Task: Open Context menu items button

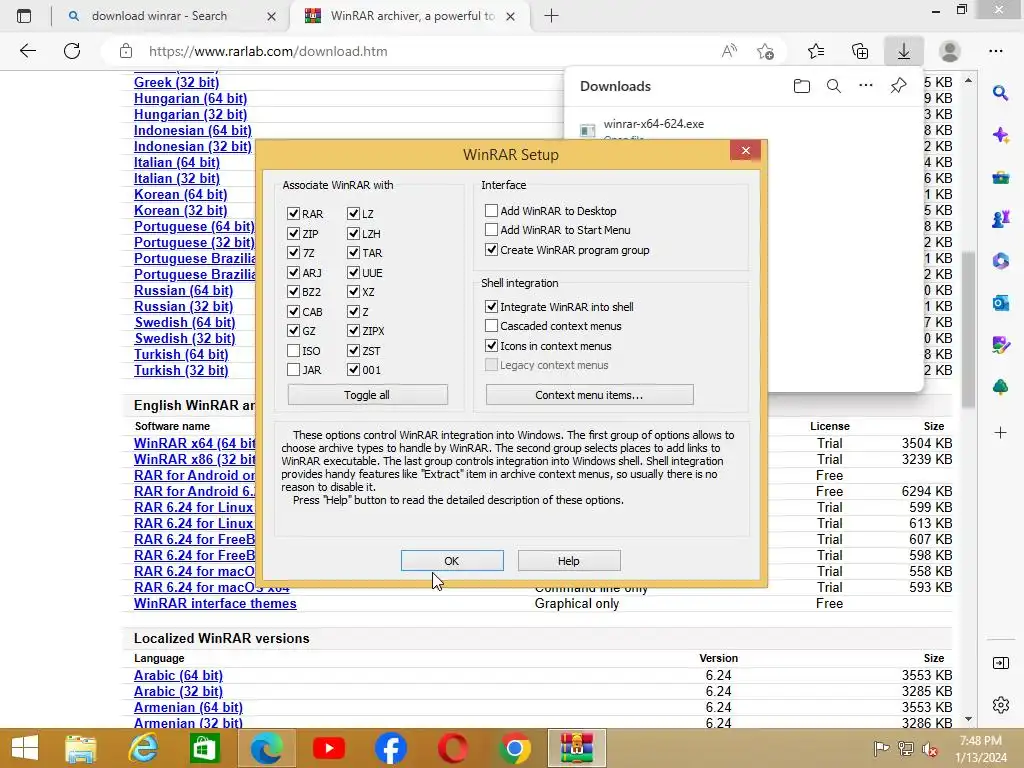Action: pyautogui.click(x=589, y=394)
